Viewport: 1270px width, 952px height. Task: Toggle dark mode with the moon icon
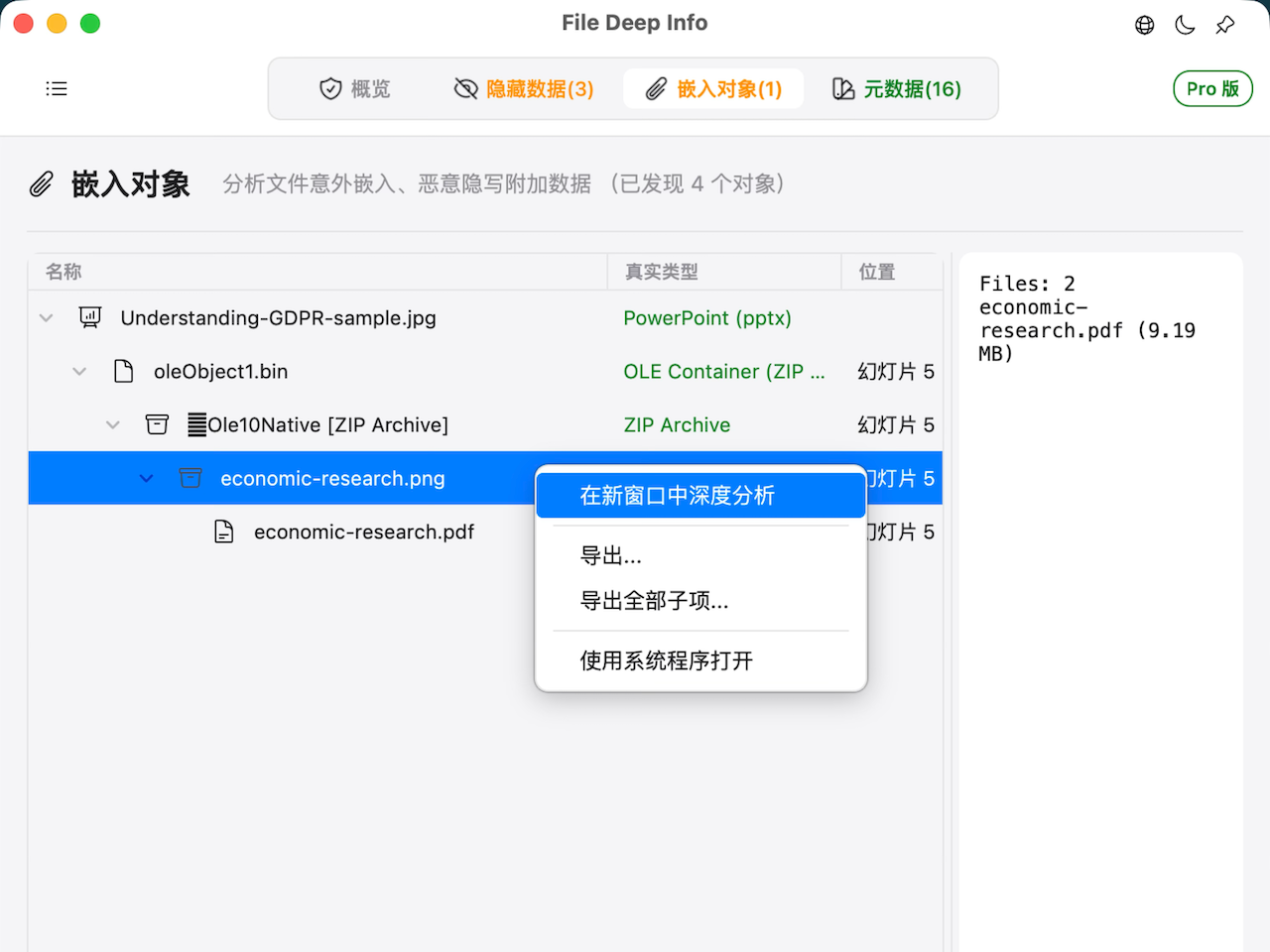(1185, 25)
